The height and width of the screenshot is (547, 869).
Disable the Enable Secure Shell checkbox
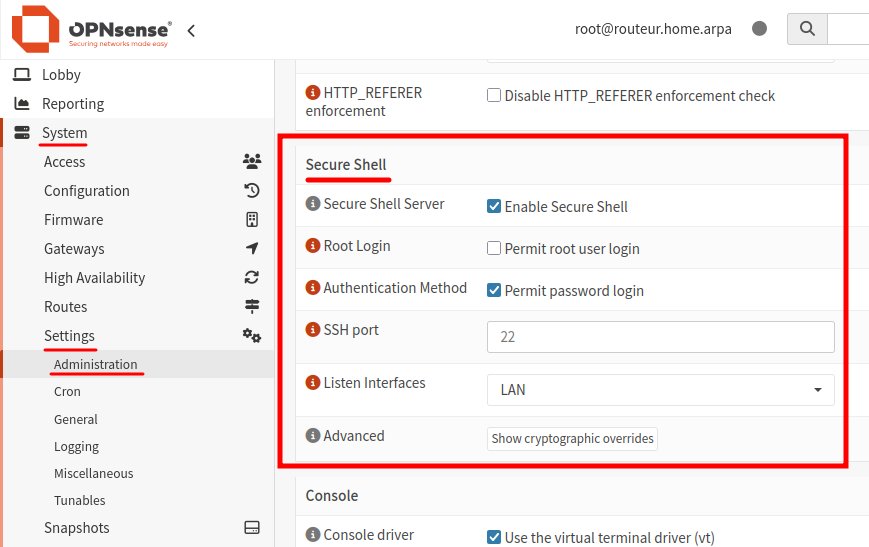point(494,207)
